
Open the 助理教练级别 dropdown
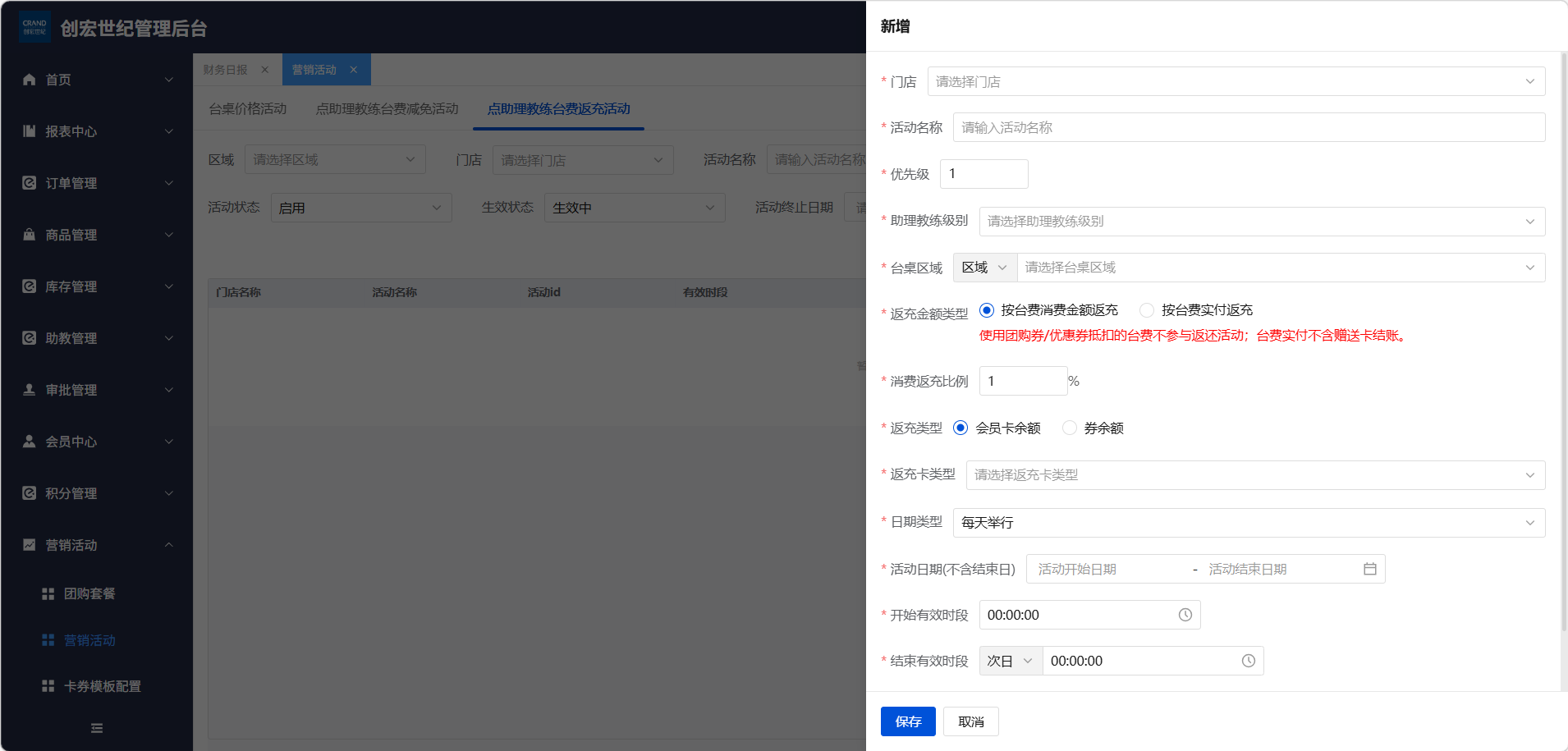tap(1261, 222)
